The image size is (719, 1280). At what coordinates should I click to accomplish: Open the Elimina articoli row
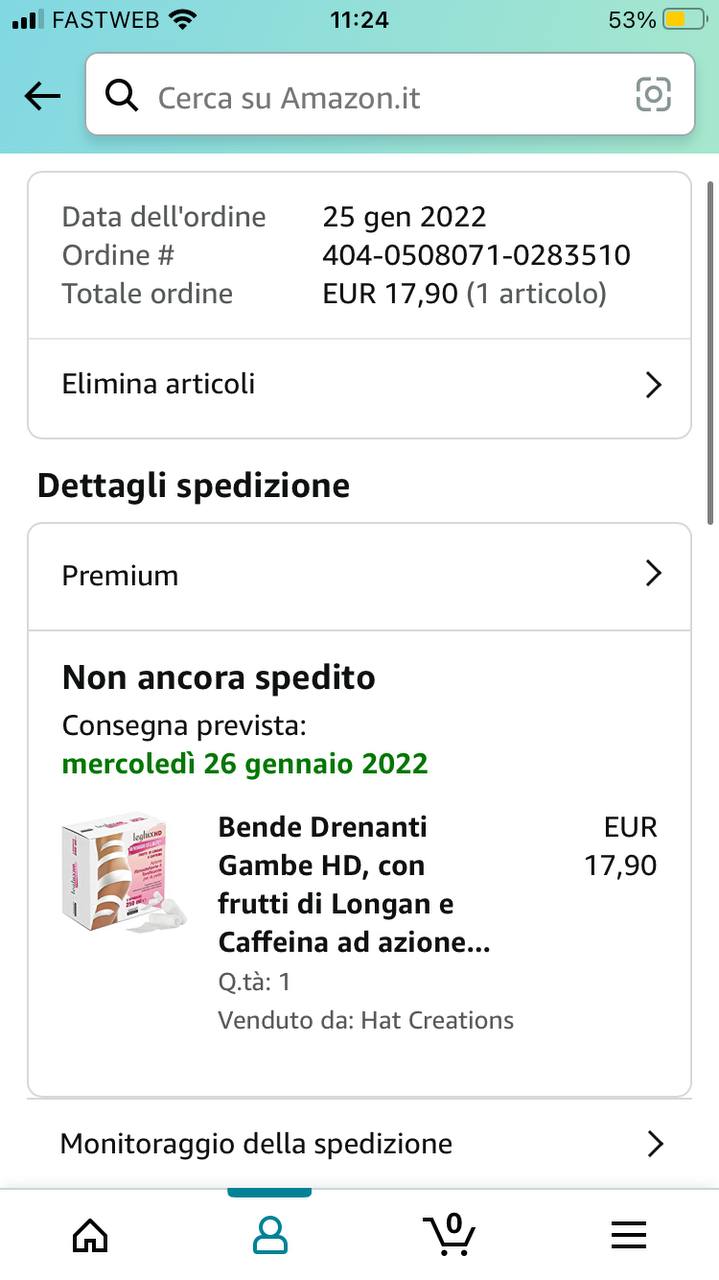point(300,385)
